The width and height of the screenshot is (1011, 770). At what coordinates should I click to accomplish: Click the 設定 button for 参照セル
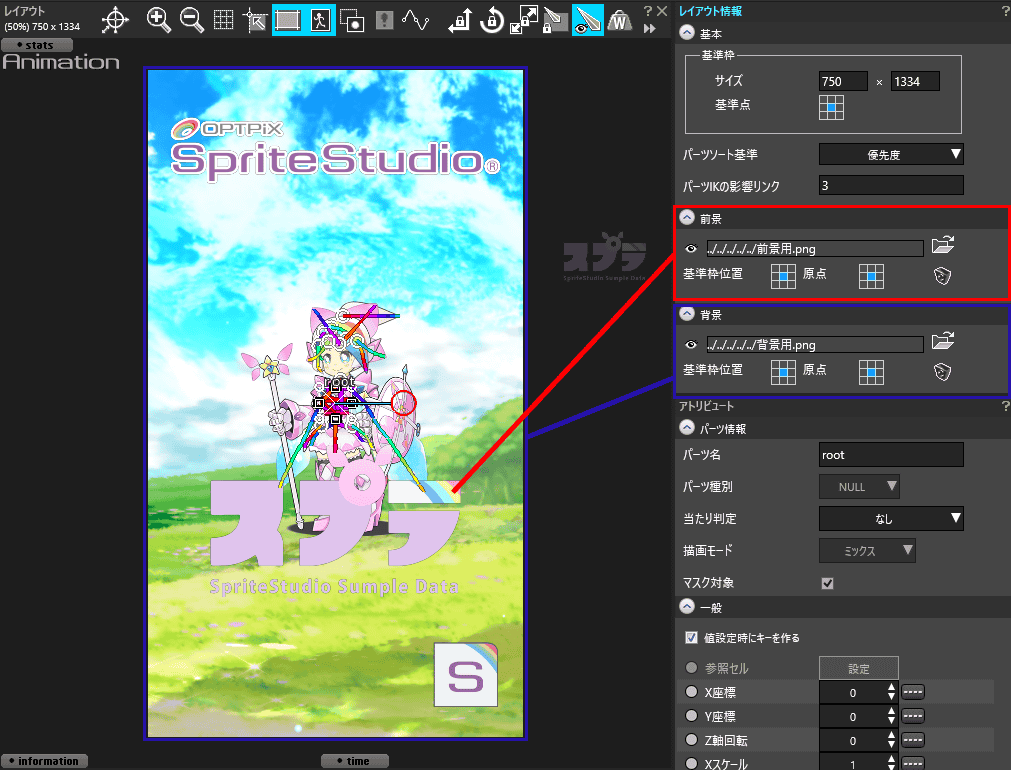(x=859, y=668)
